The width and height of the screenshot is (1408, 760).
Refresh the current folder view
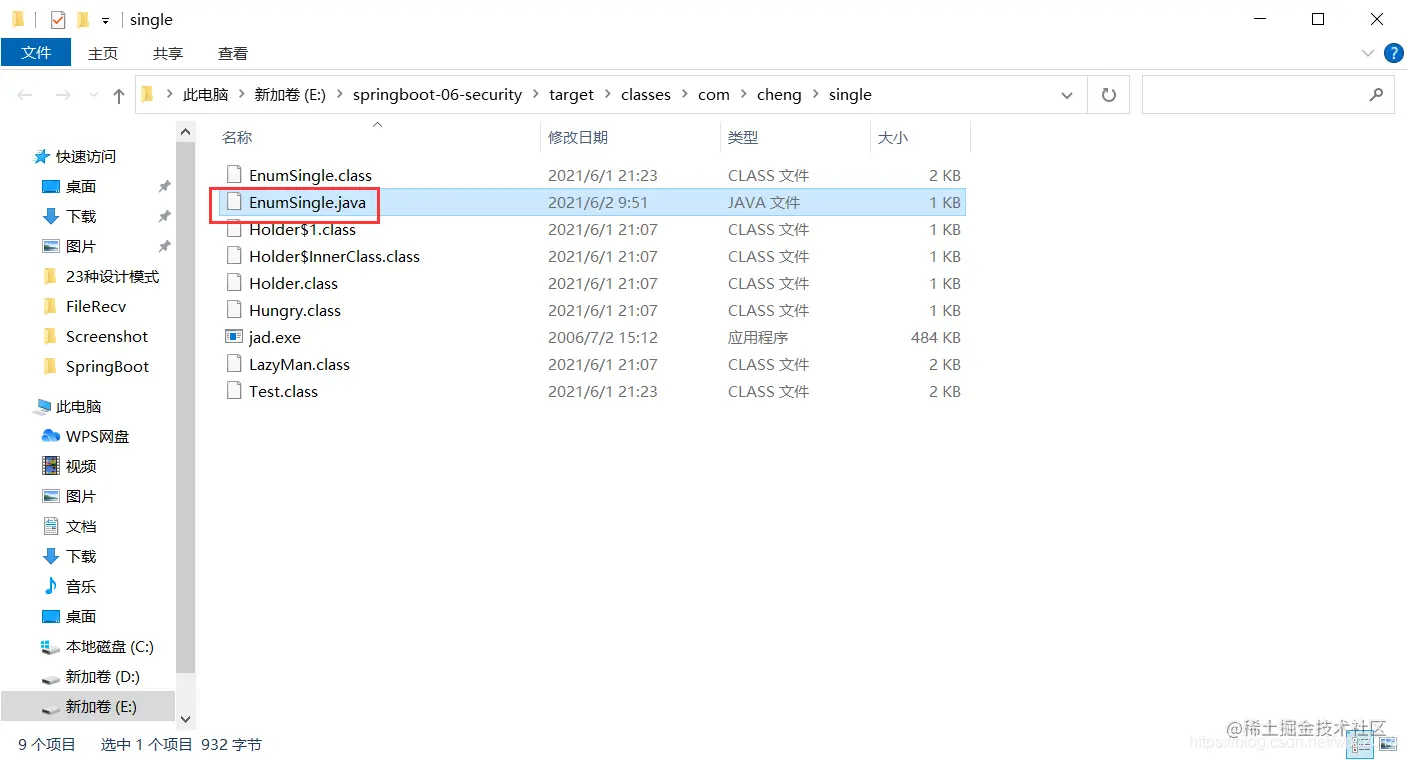[1108, 95]
